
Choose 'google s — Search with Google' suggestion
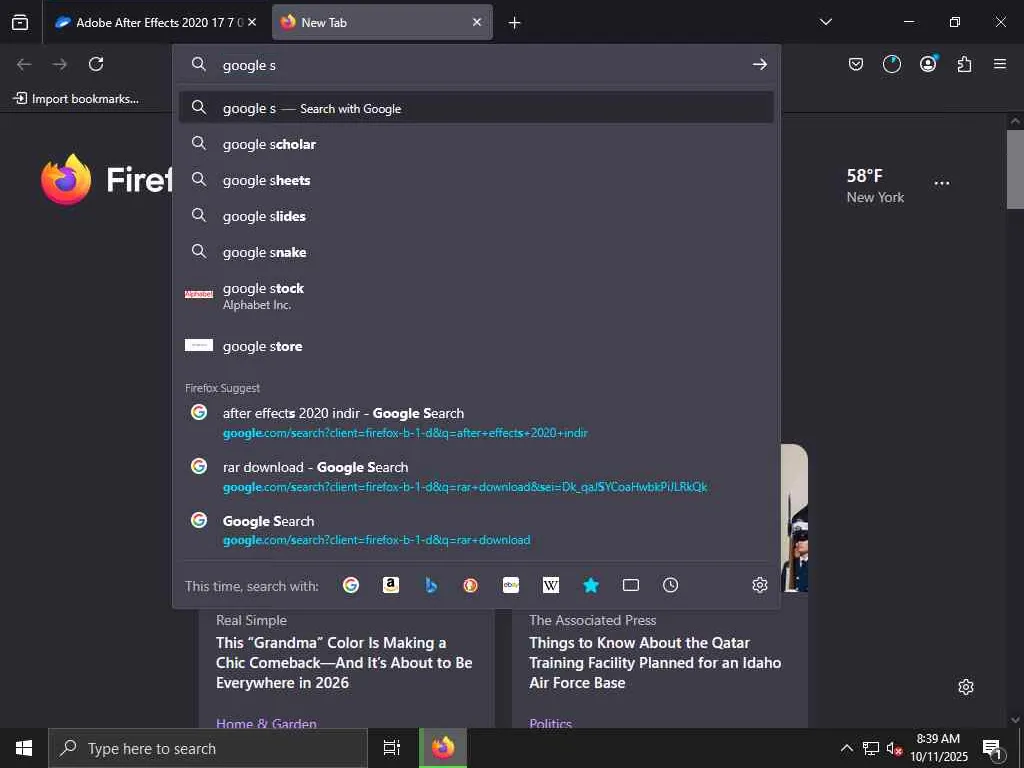(476, 108)
